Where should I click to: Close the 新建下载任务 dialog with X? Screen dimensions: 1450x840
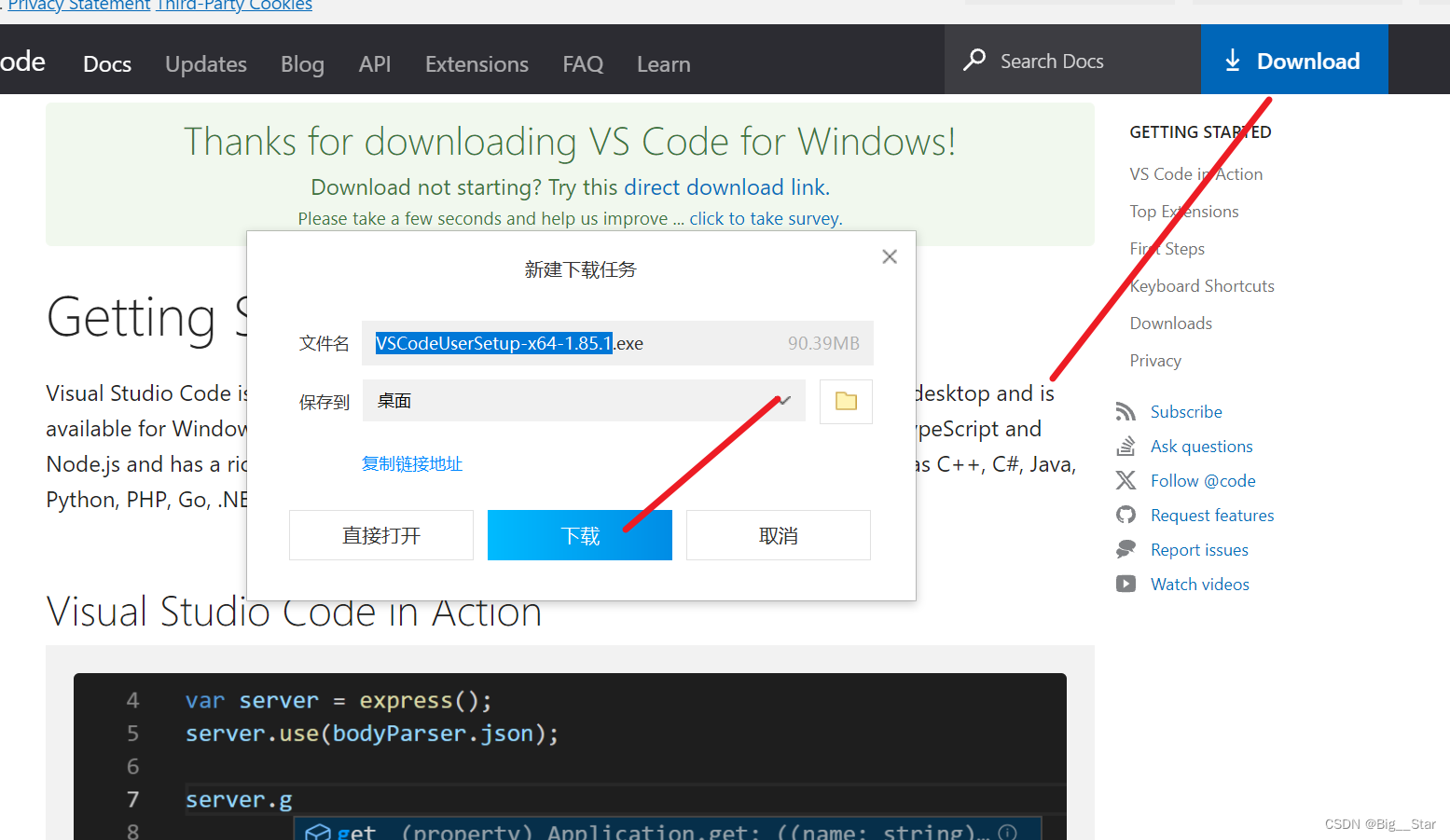click(x=890, y=256)
